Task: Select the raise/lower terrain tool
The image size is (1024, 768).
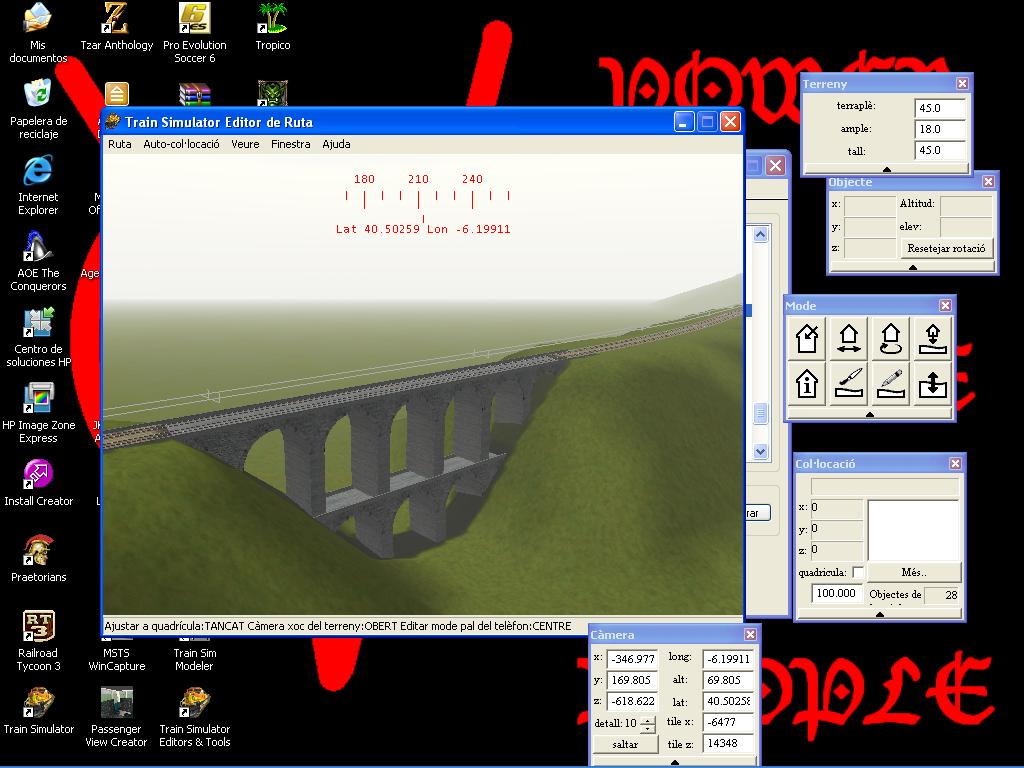Action: (x=931, y=383)
